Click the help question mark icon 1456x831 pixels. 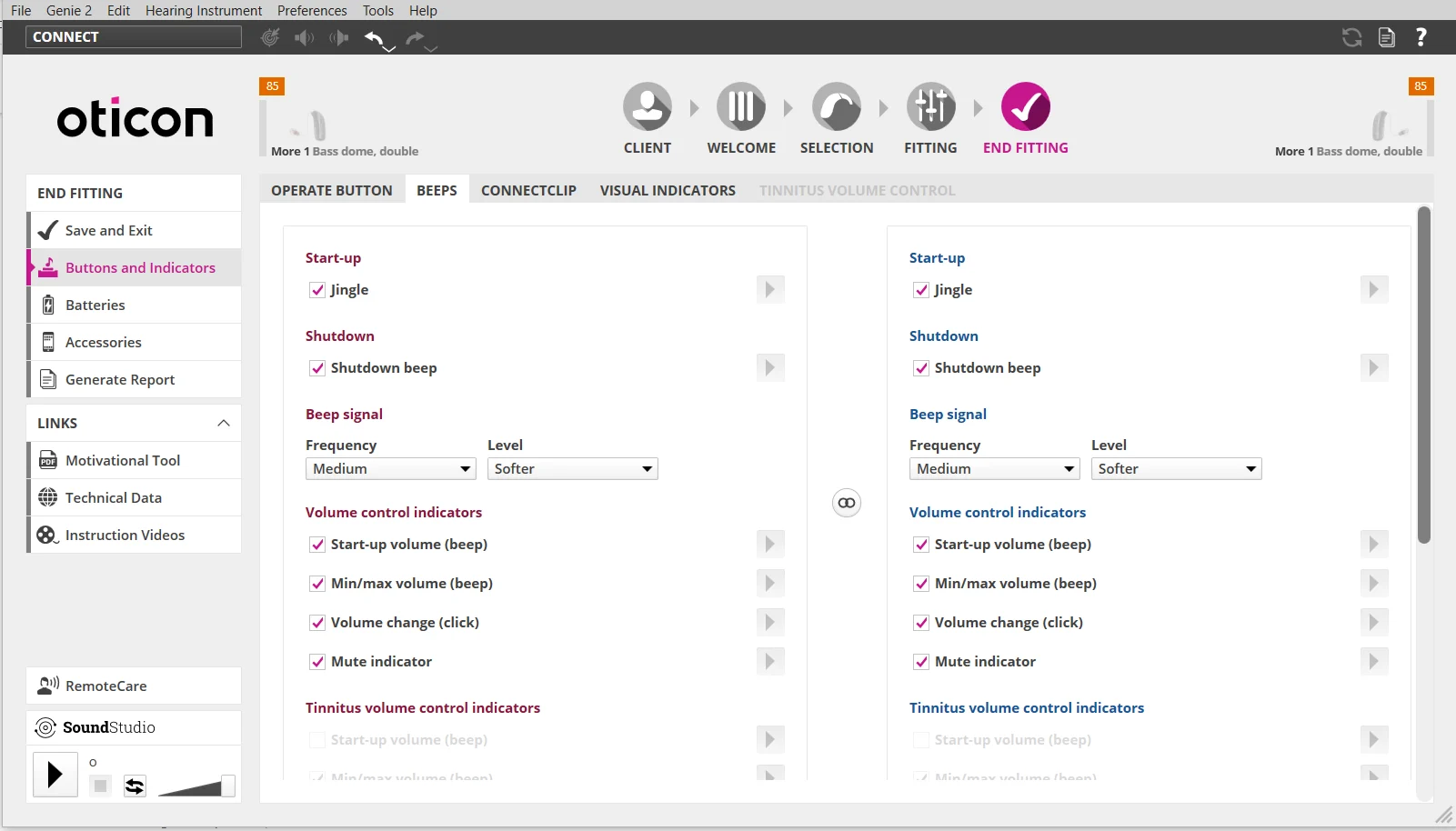1421,37
